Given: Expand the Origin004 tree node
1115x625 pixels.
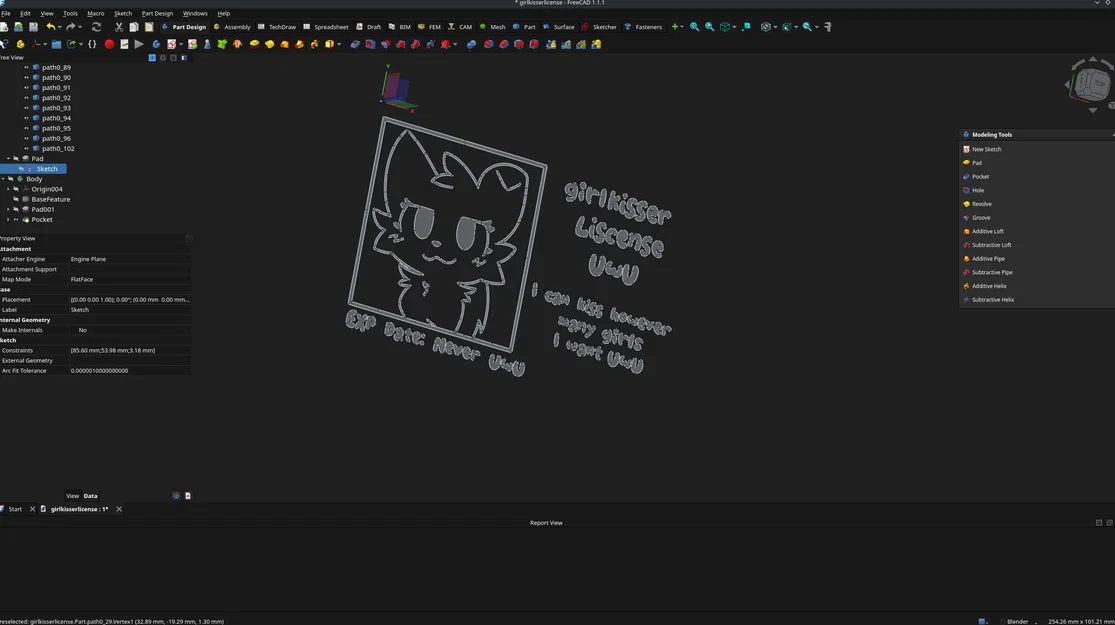Looking at the screenshot, I should [9, 189].
